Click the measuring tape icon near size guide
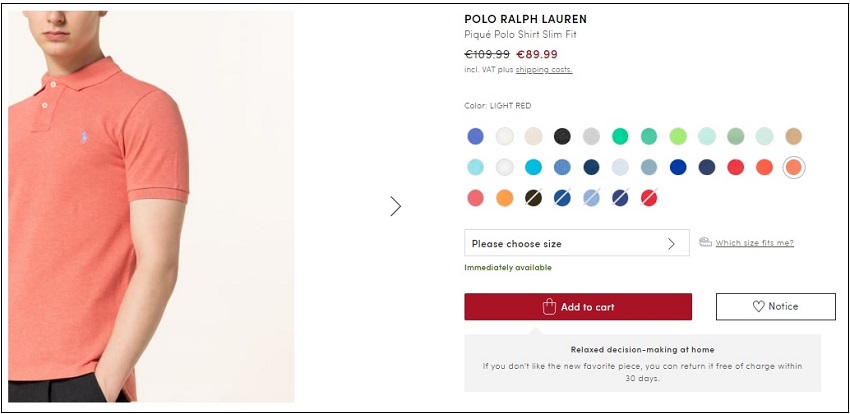Screen dimensions: 850x414 [x=705, y=242]
